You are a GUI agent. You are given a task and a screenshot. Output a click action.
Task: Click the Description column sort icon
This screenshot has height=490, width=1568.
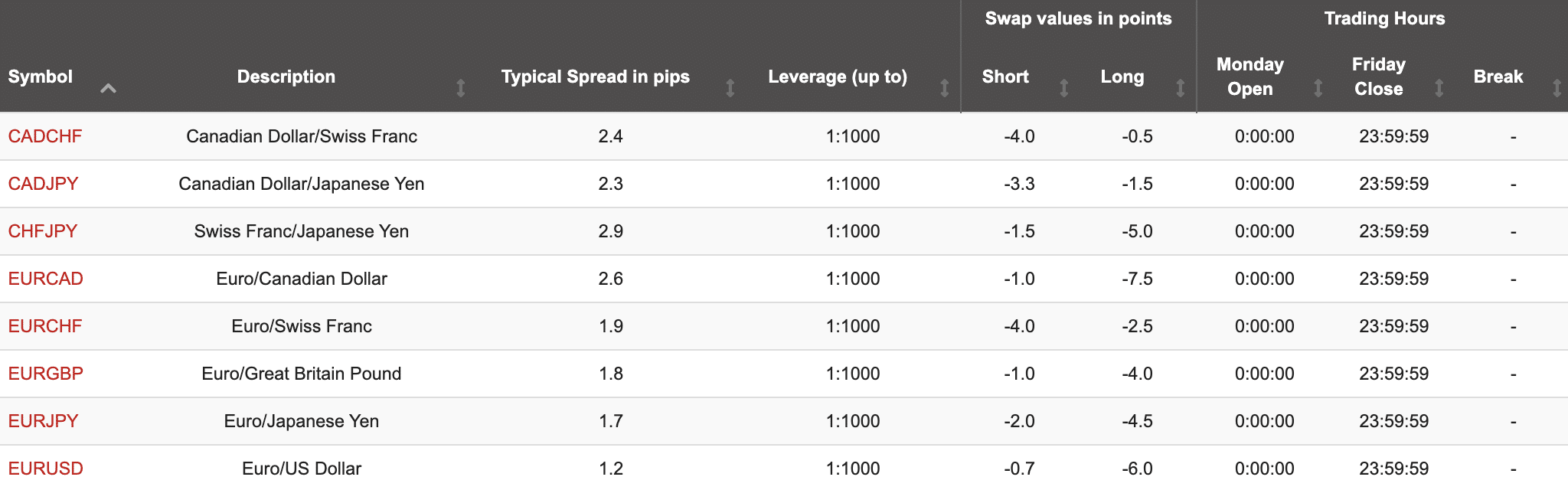tap(461, 88)
